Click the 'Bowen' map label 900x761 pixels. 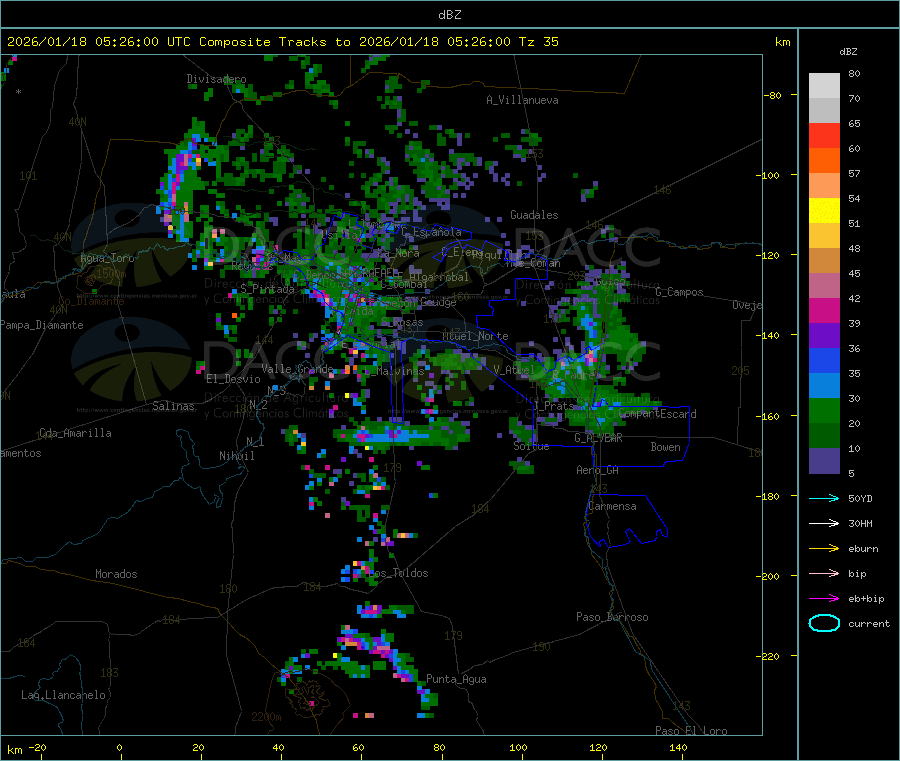point(666,446)
